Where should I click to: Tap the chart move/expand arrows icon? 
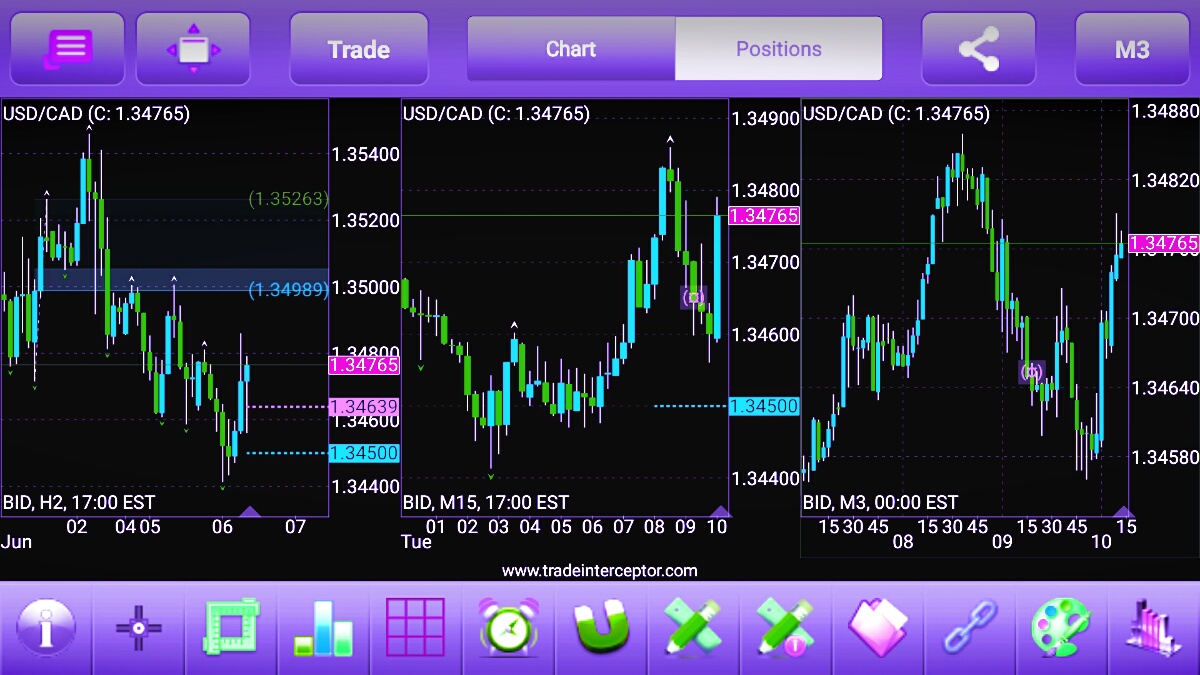[193, 49]
